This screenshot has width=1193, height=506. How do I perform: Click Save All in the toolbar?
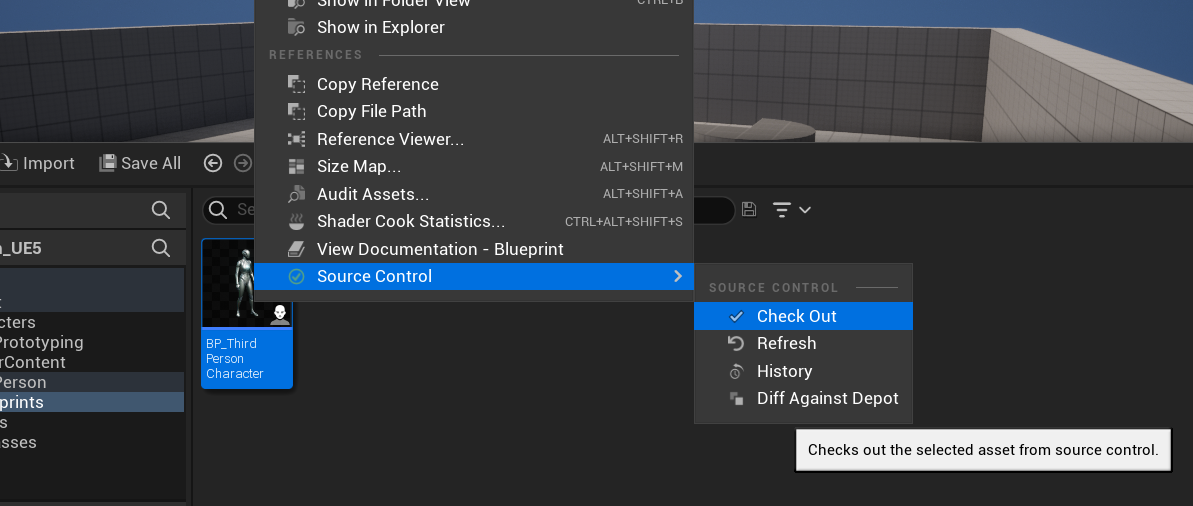coord(140,163)
